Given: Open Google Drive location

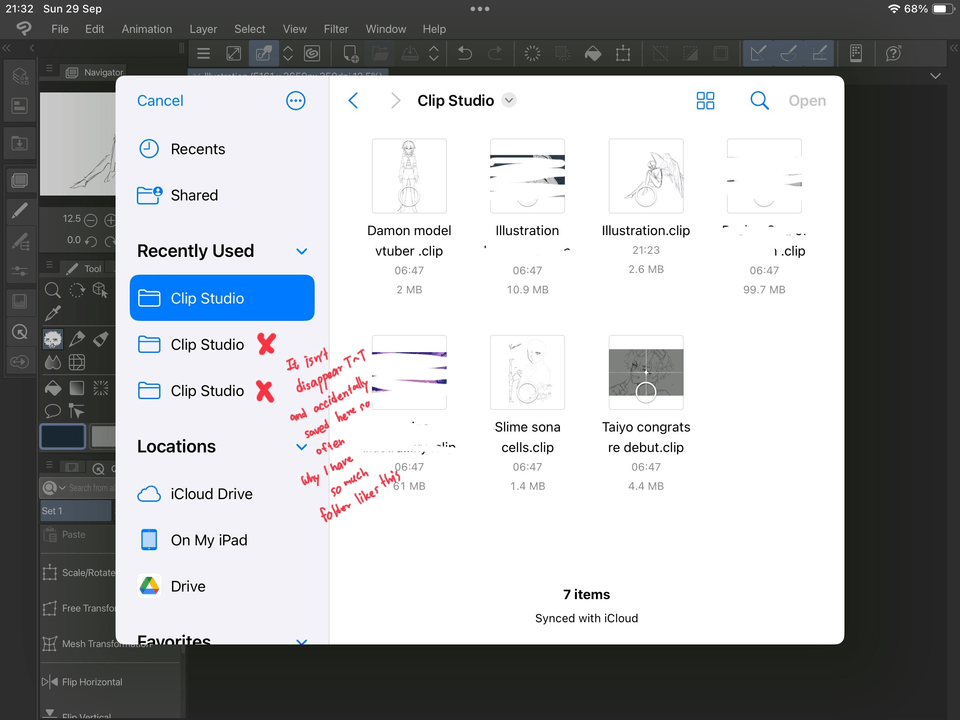Looking at the screenshot, I should [188, 586].
